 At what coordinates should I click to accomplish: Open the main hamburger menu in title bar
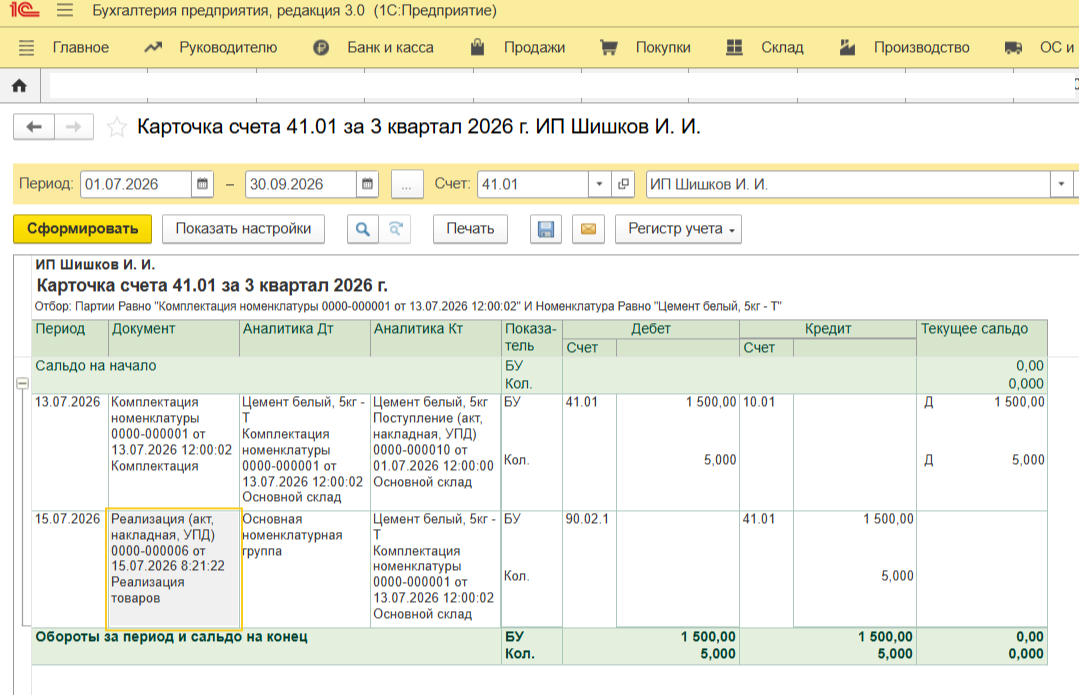click(65, 10)
